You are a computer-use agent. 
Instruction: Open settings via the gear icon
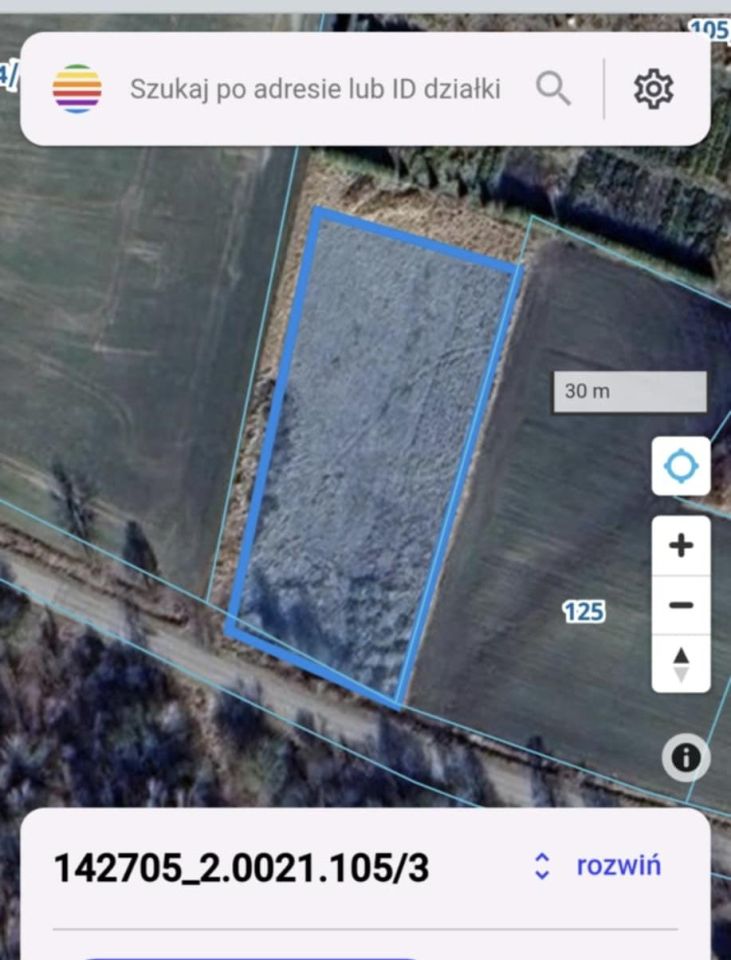(653, 89)
